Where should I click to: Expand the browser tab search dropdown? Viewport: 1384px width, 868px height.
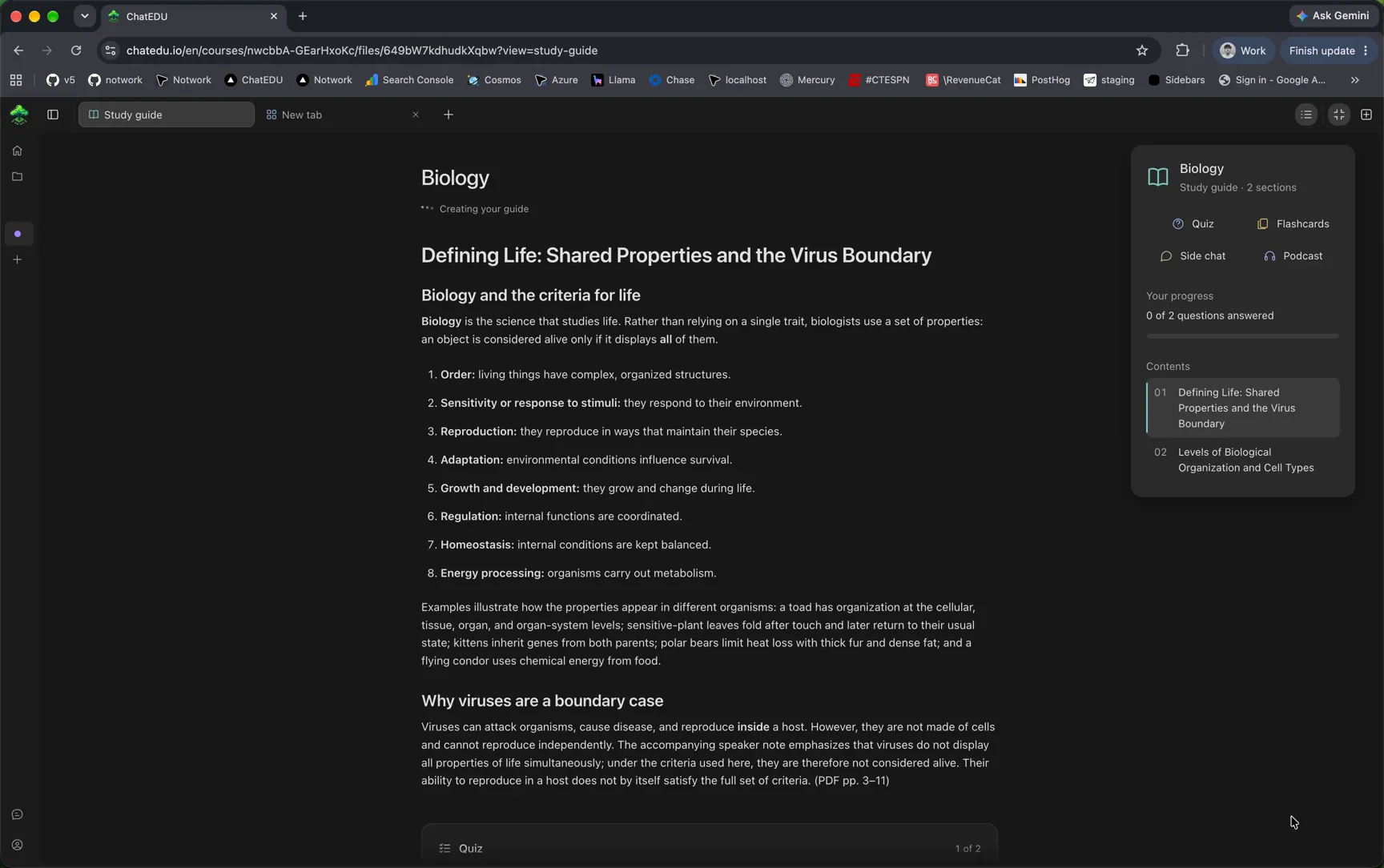(85, 16)
